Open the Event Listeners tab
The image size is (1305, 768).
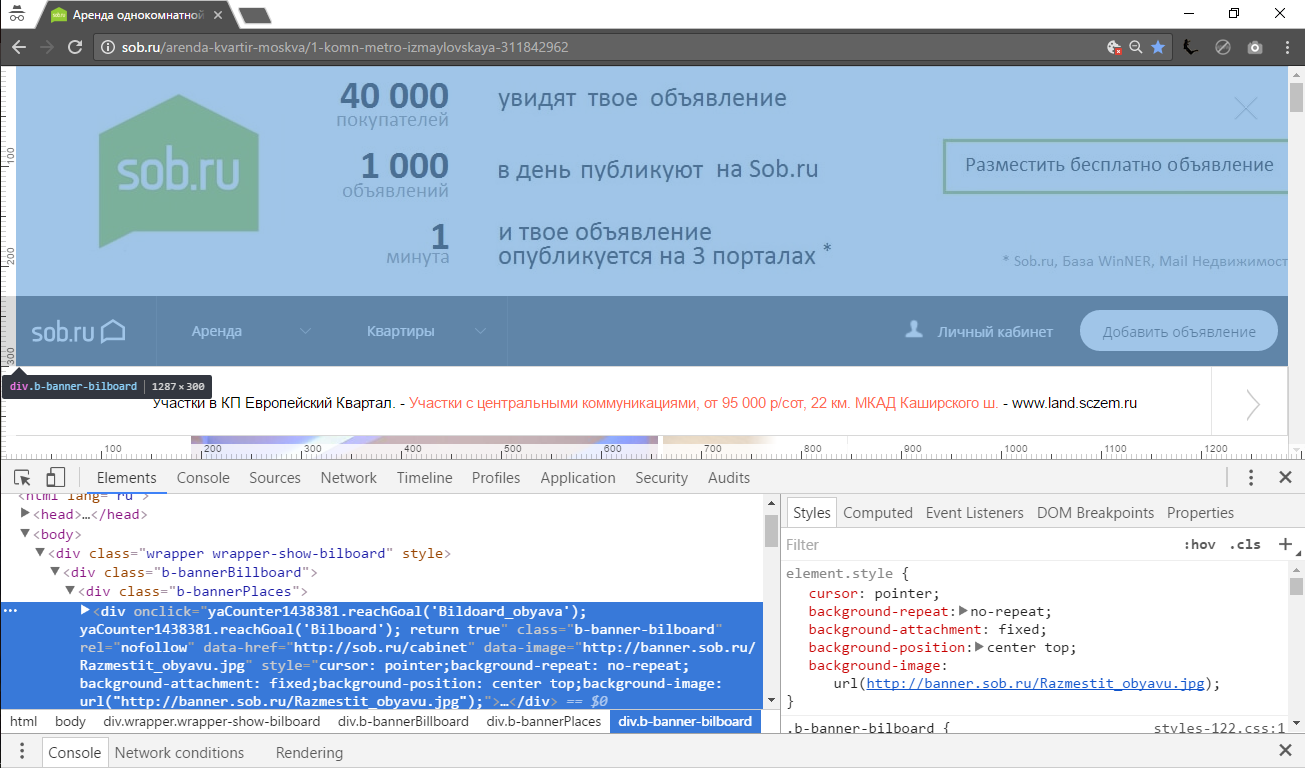point(975,512)
